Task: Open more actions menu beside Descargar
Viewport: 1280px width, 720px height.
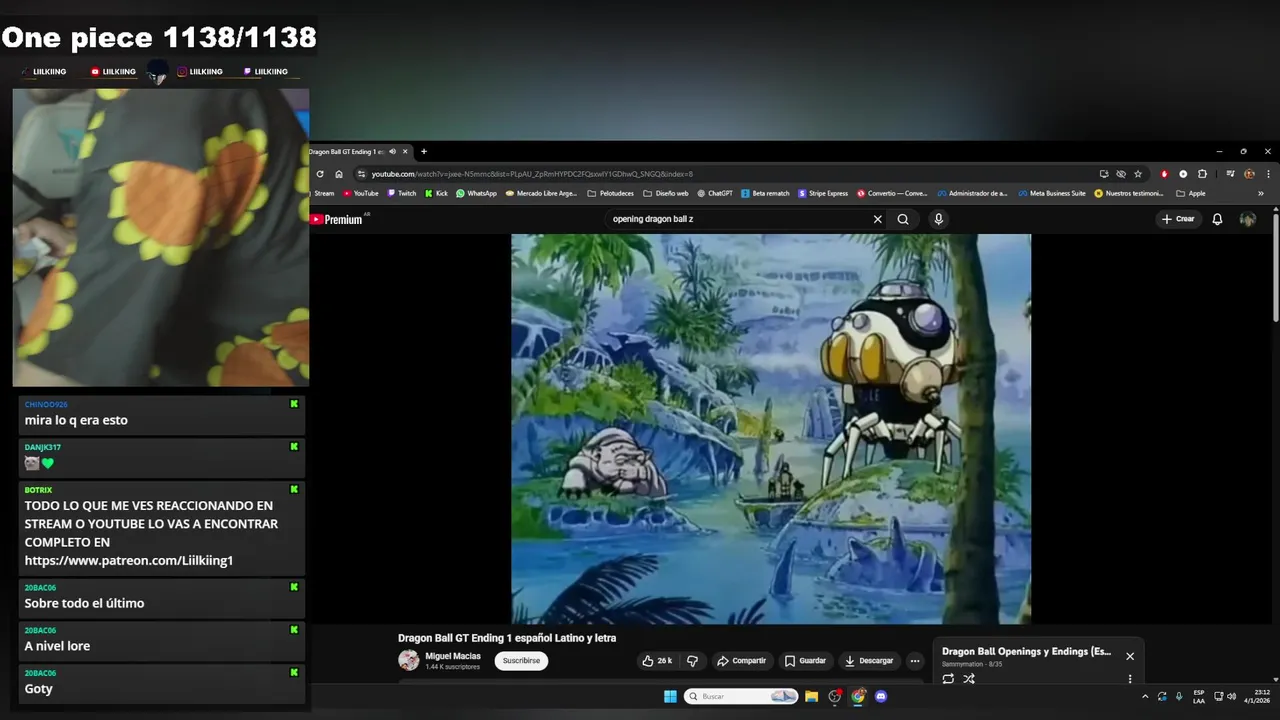Action: point(914,661)
